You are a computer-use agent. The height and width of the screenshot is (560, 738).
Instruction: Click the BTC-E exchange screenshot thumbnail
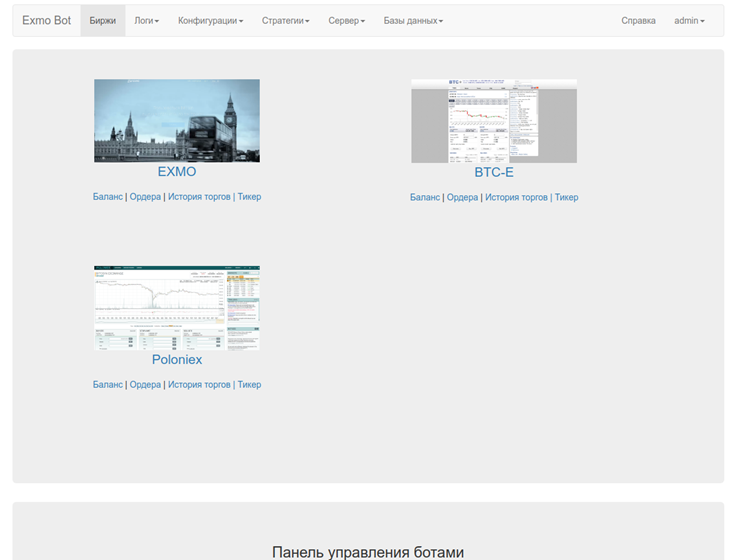494,121
